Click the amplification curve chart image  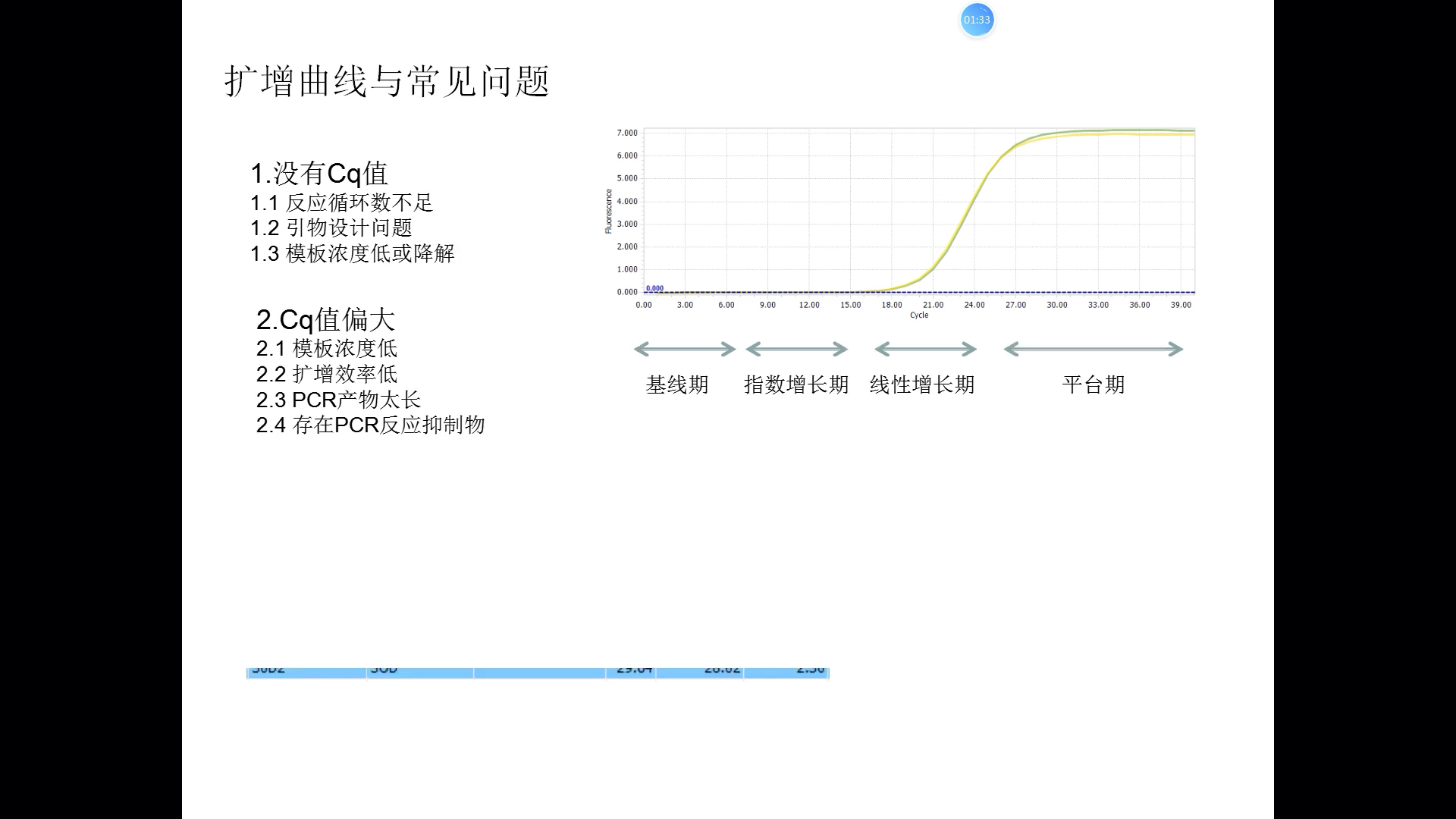point(899,223)
